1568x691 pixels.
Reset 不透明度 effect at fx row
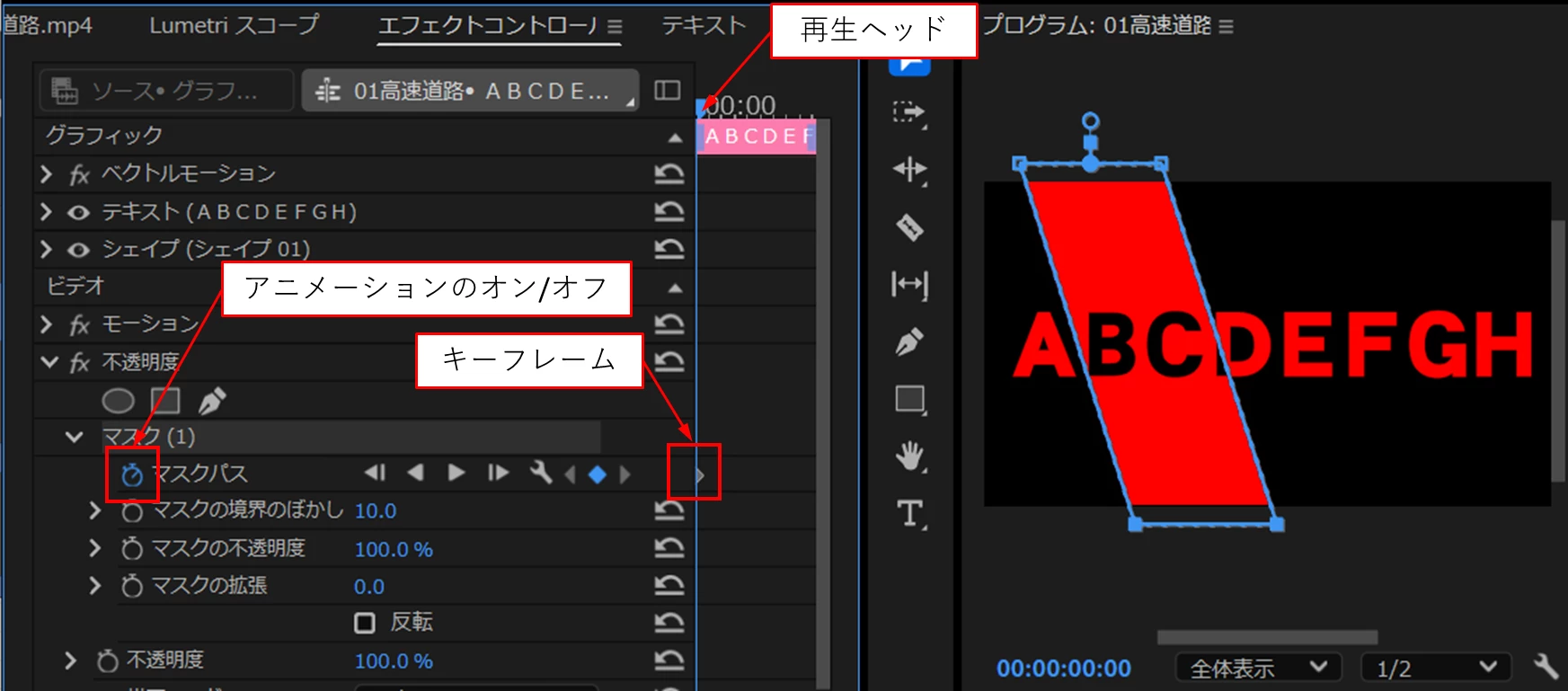669,361
